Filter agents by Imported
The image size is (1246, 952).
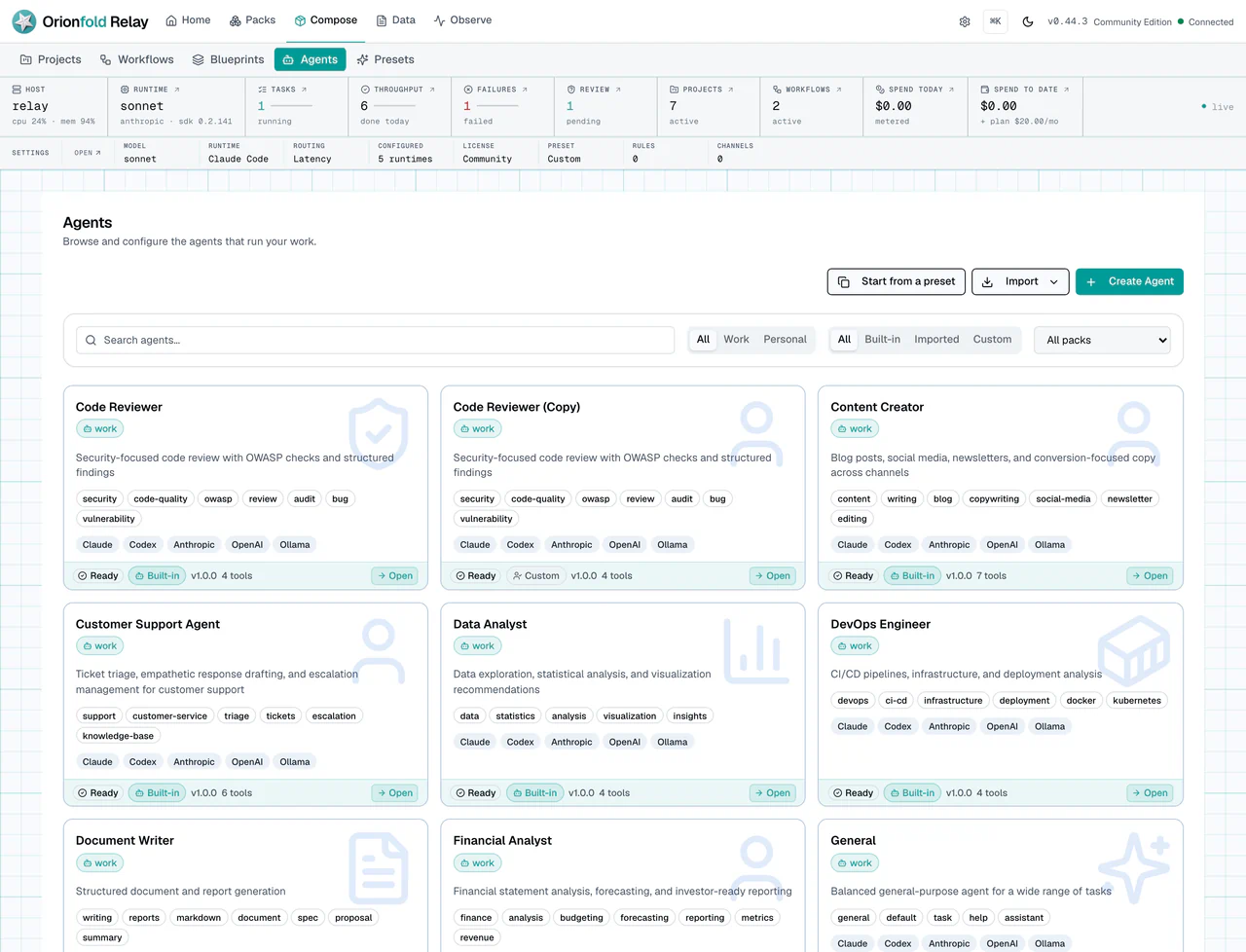[x=936, y=340]
